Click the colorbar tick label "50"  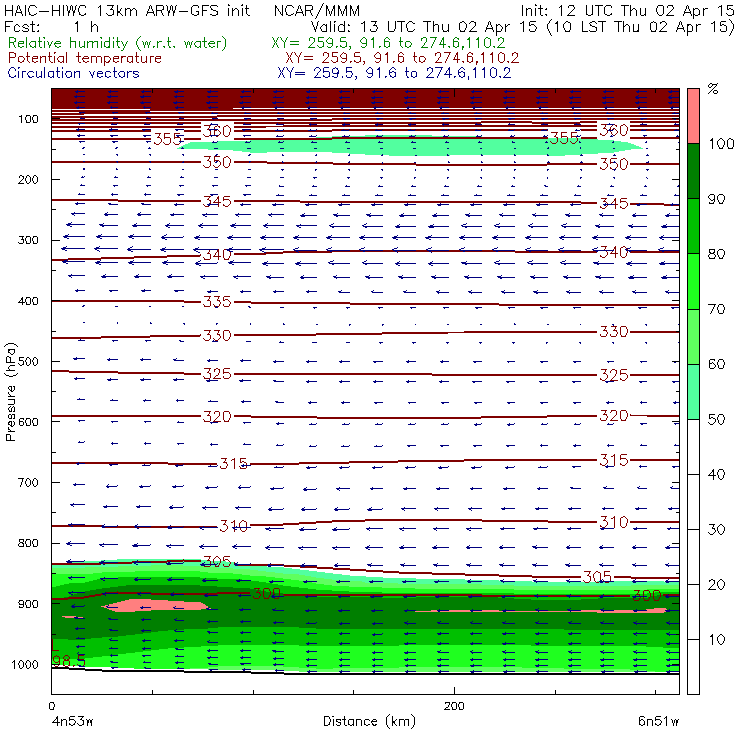[x=716, y=420]
